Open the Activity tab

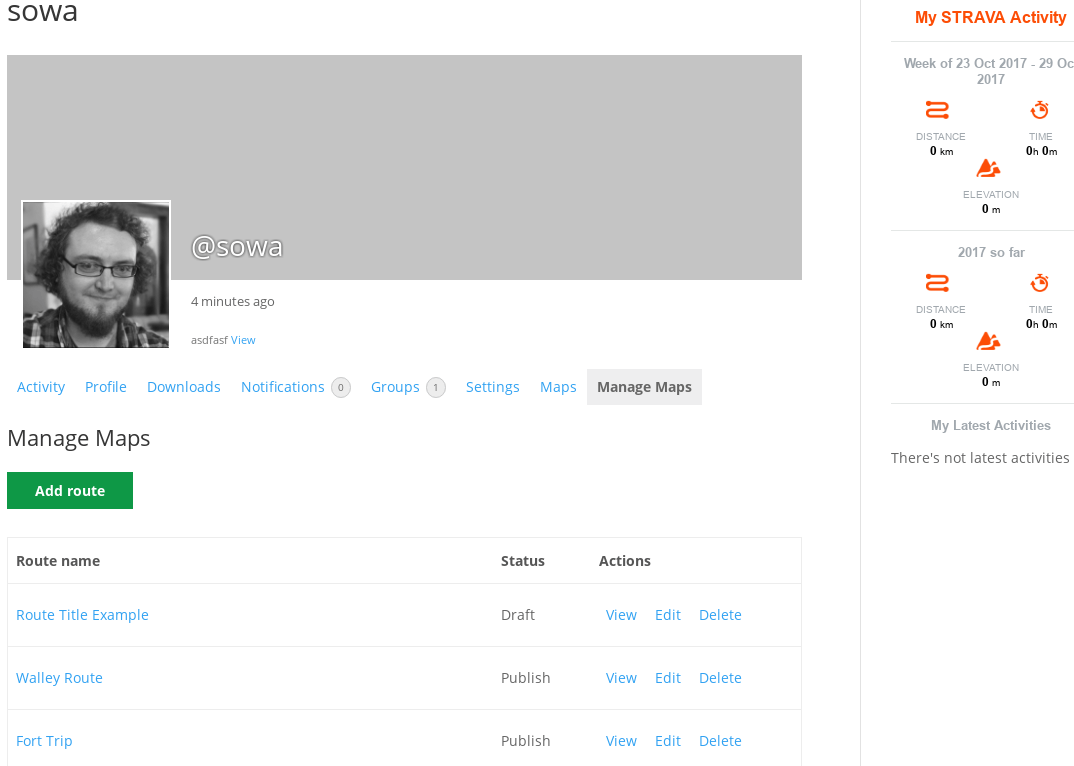point(41,387)
